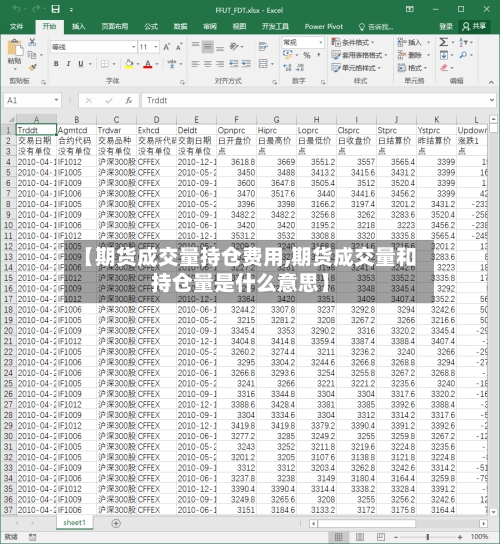The image size is (500, 544).
Task: Switch to Normal view icon
Action: tap(339, 537)
